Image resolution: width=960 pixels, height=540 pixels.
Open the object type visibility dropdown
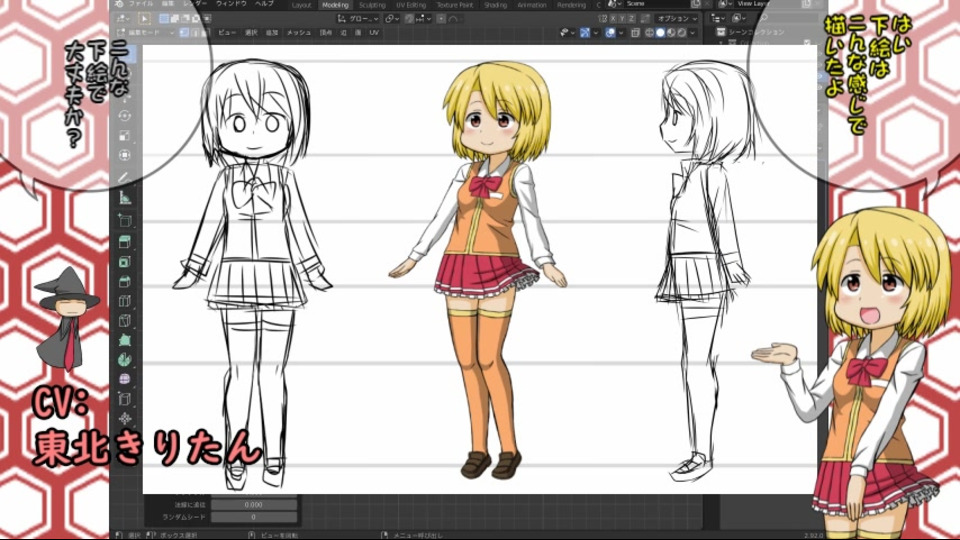566,32
